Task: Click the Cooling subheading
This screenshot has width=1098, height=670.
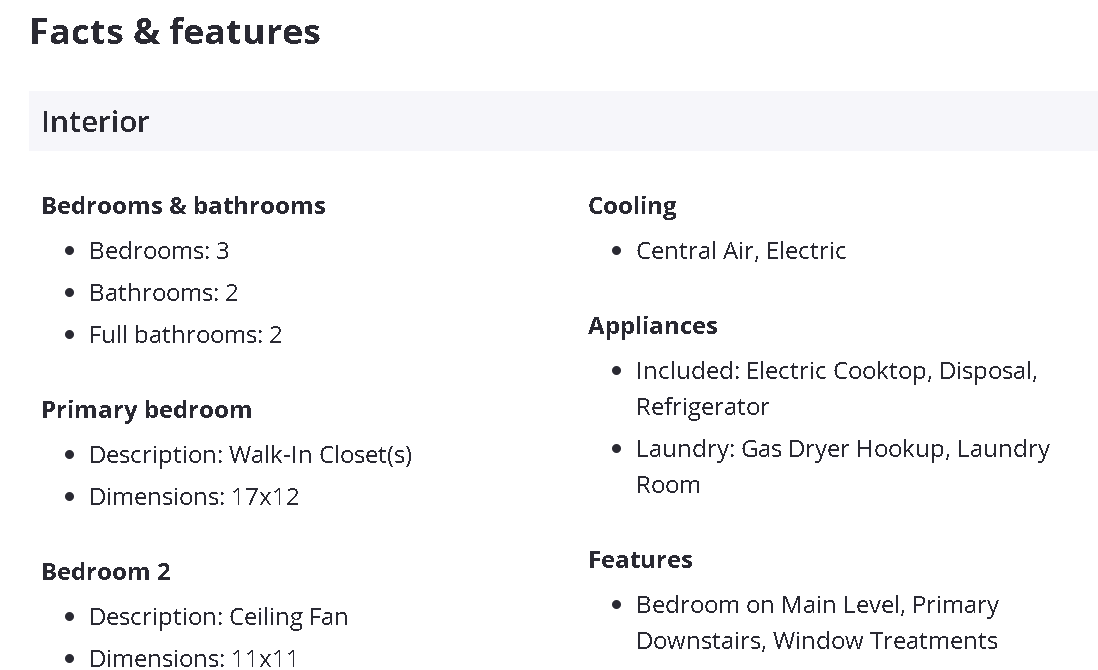Action: (x=632, y=206)
